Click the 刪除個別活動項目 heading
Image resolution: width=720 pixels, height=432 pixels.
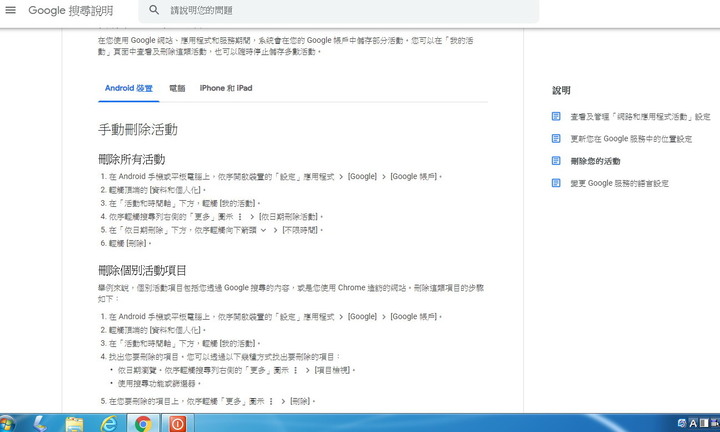click(142, 270)
